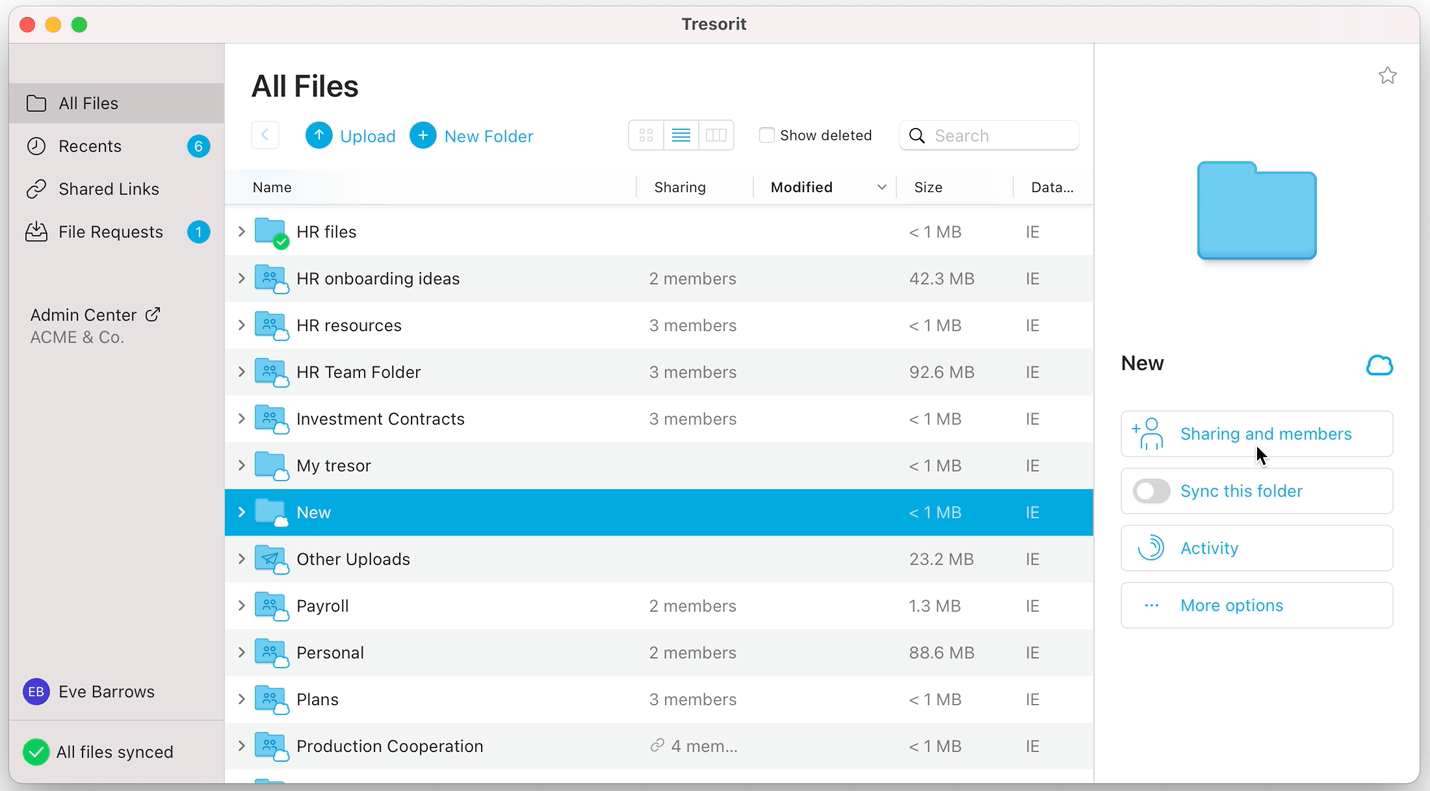
Task: Select the Investment Contracts row name
Action: click(381, 419)
